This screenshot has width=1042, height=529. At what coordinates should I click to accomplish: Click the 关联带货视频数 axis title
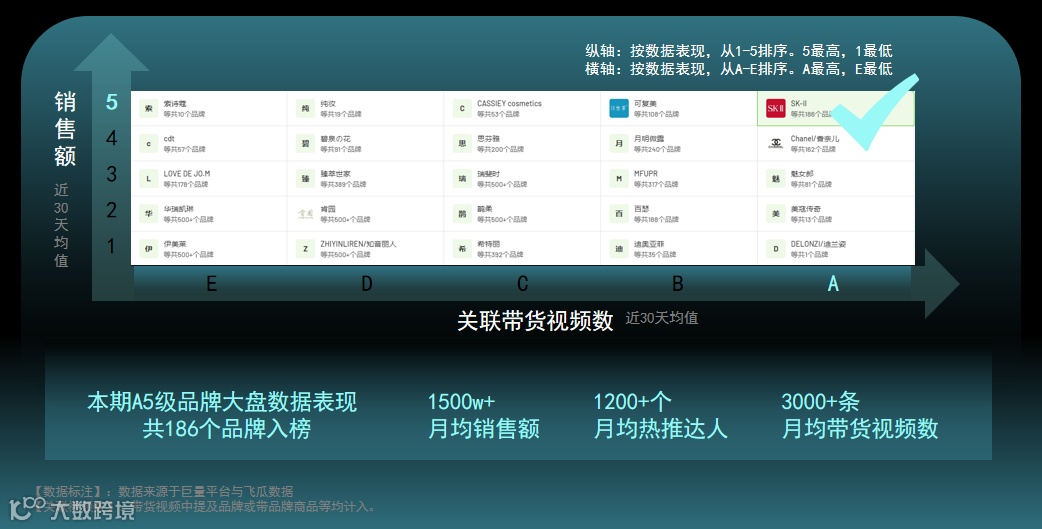pyautogui.click(x=535, y=321)
